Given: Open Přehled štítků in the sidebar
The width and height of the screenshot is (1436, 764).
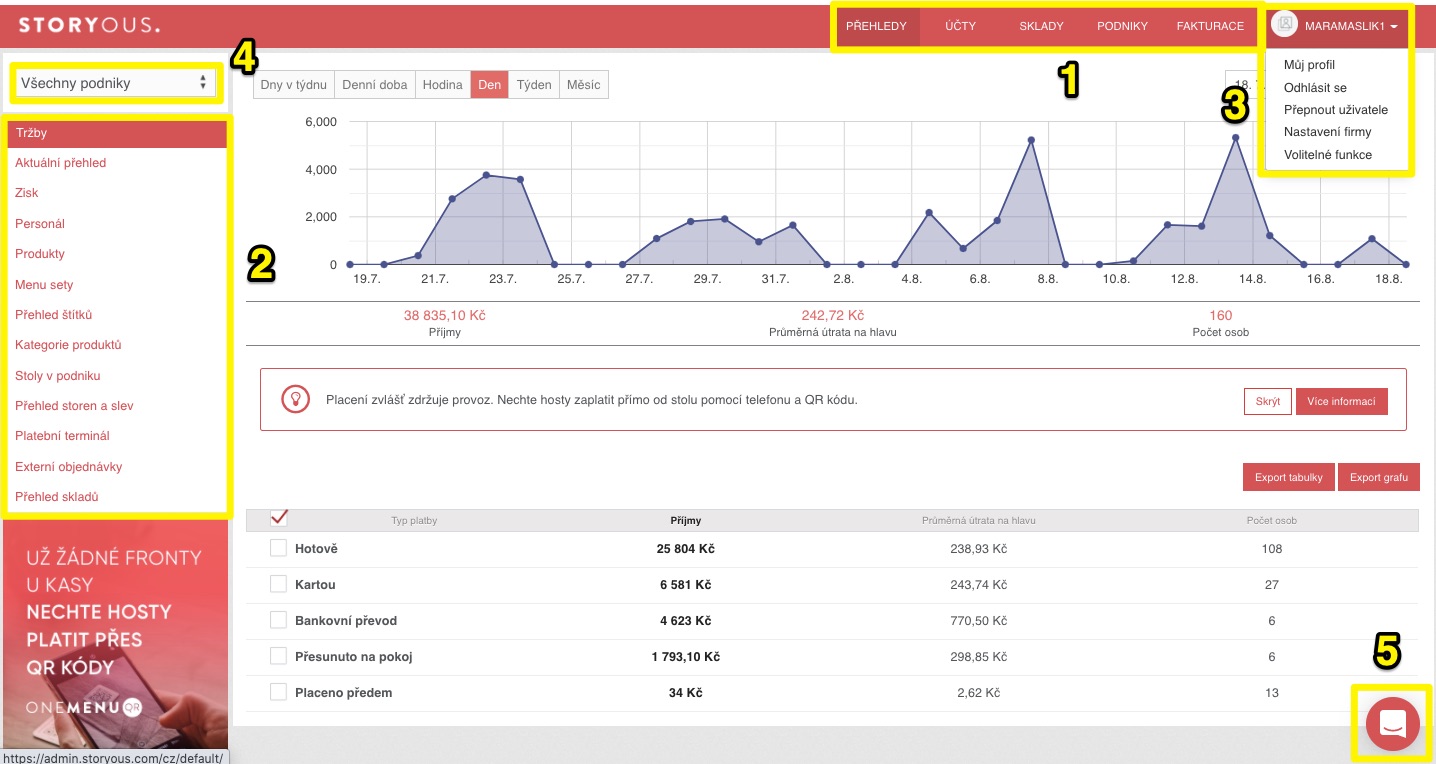Looking at the screenshot, I should (x=54, y=315).
